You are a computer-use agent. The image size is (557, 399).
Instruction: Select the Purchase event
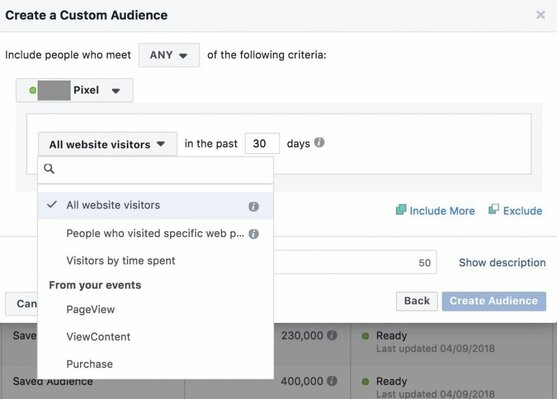tap(156, 364)
